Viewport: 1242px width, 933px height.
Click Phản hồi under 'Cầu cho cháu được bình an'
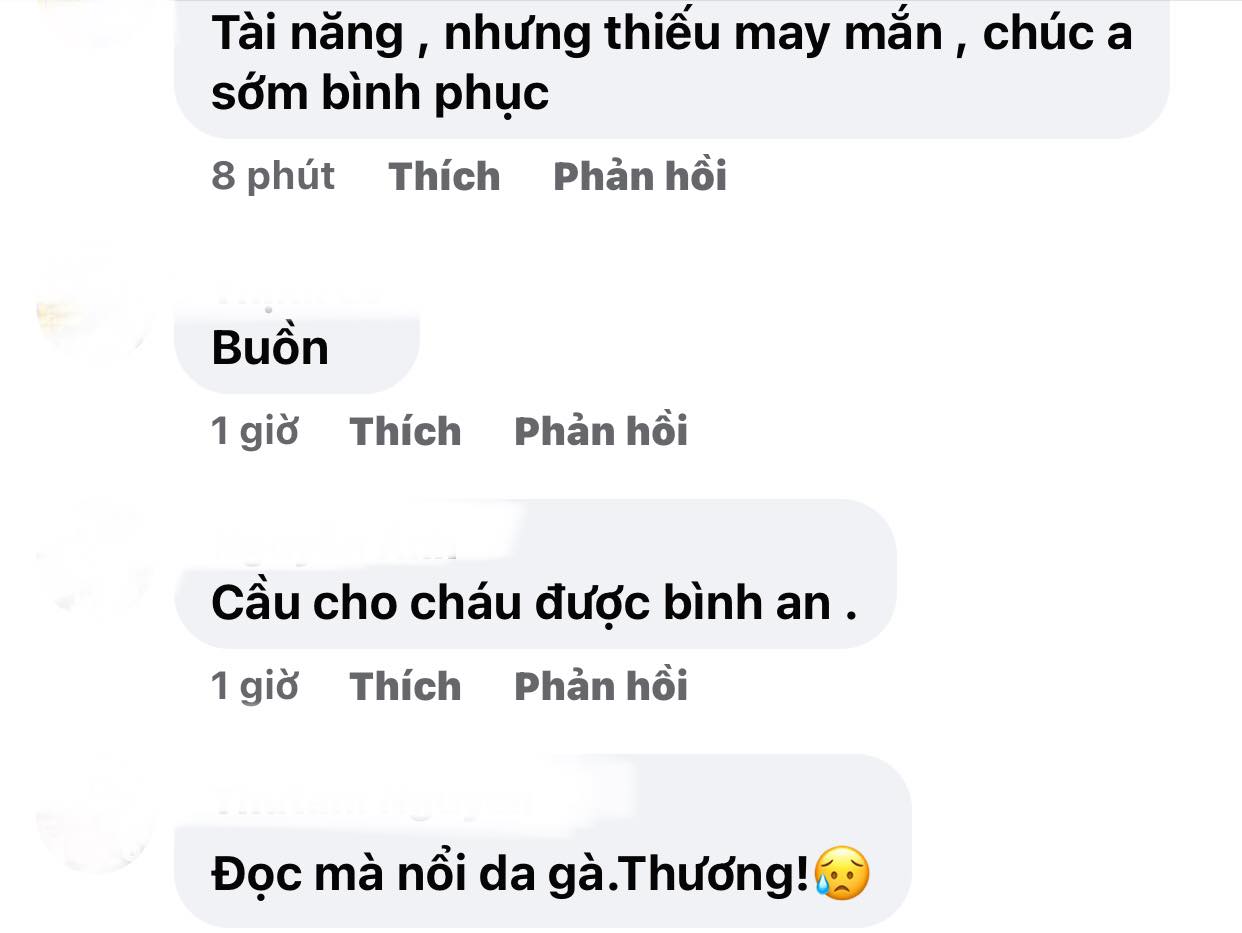(601, 686)
